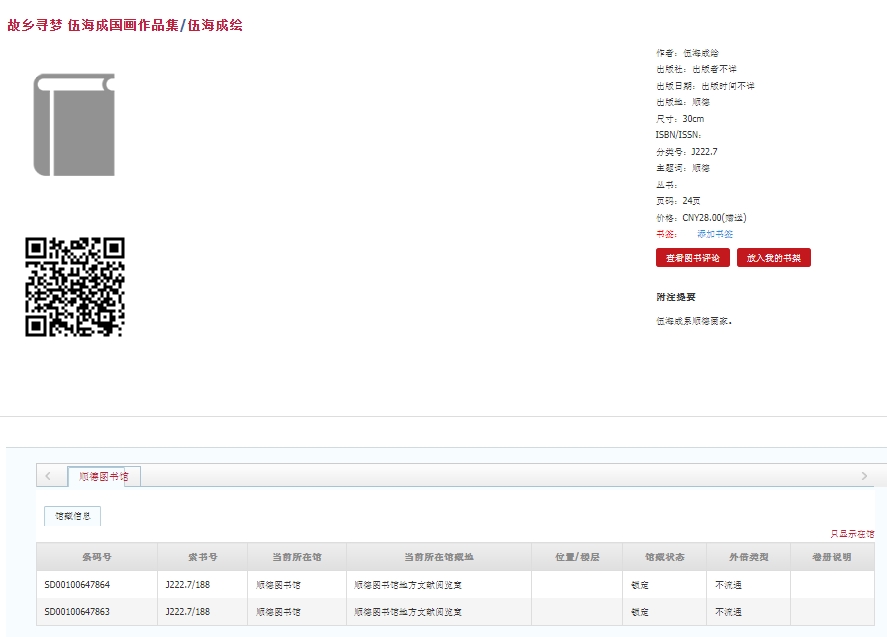Image resolution: width=887 pixels, height=637 pixels.
Task: Click the 位置/楼层 column header
Action: (577, 557)
